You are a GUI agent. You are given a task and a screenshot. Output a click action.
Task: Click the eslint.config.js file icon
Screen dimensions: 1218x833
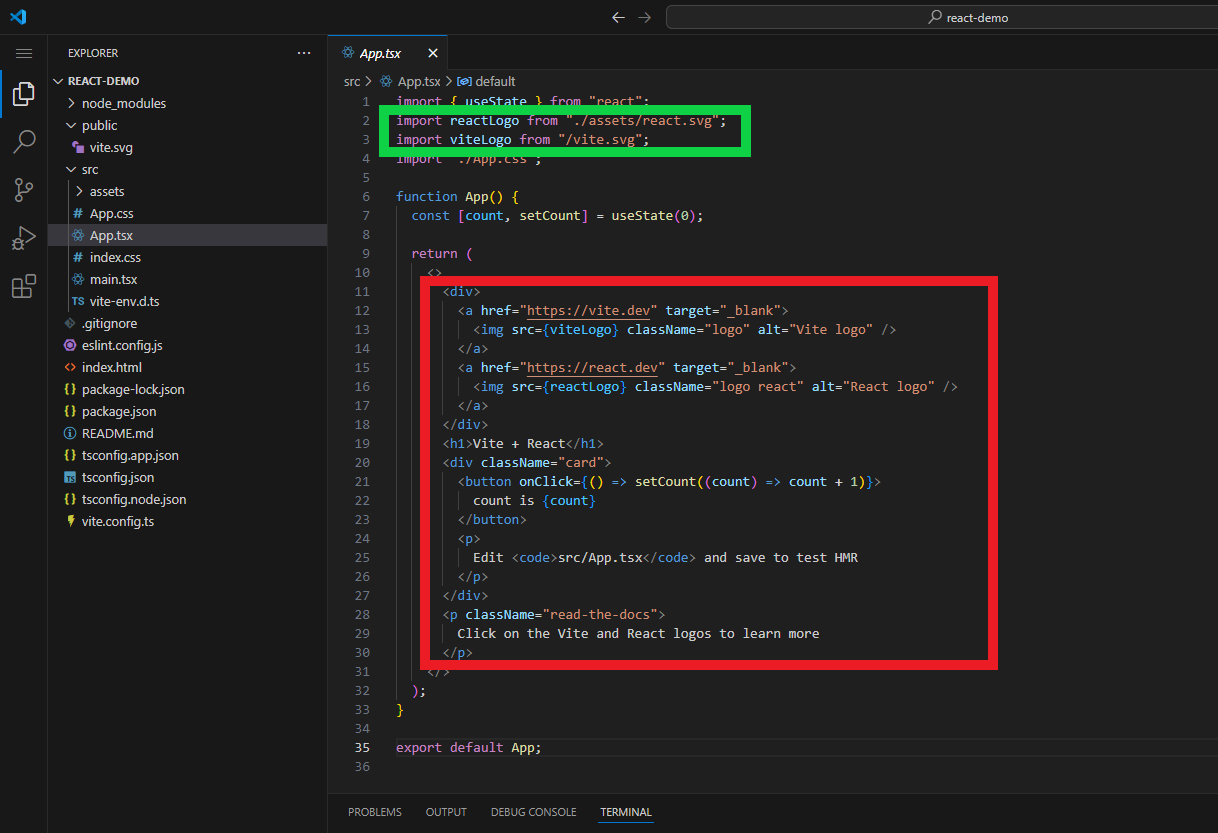(70, 345)
